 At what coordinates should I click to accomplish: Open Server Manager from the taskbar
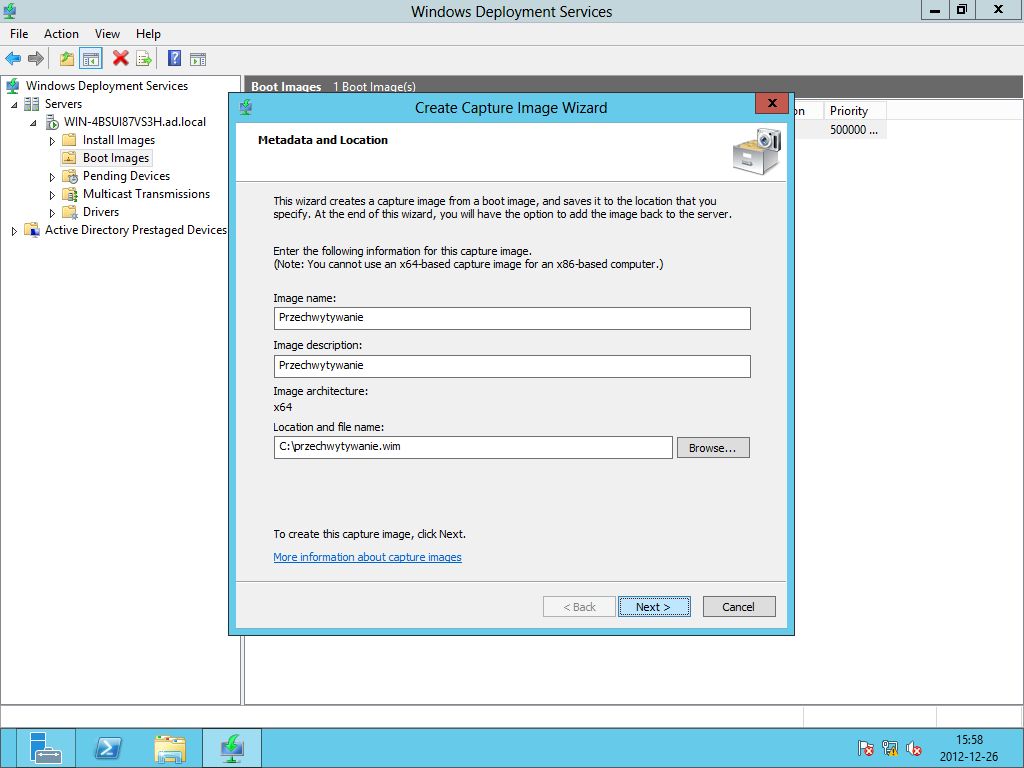(x=45, y=748)
